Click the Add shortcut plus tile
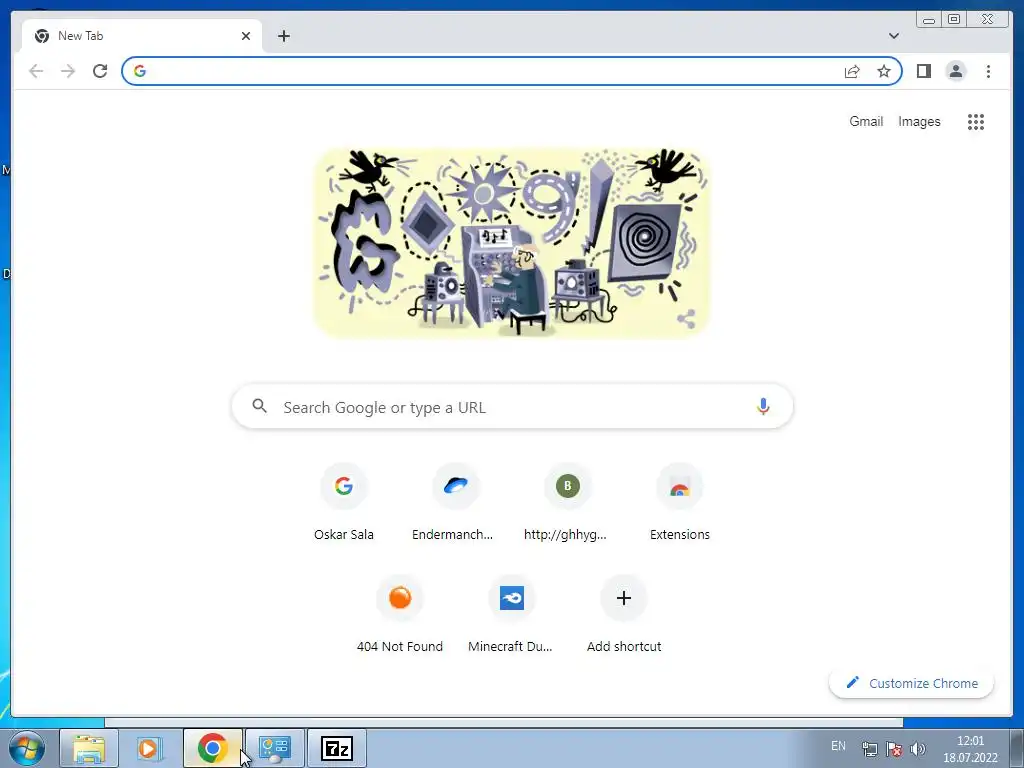Screen dimensions: 1024x768 point(624,615)
